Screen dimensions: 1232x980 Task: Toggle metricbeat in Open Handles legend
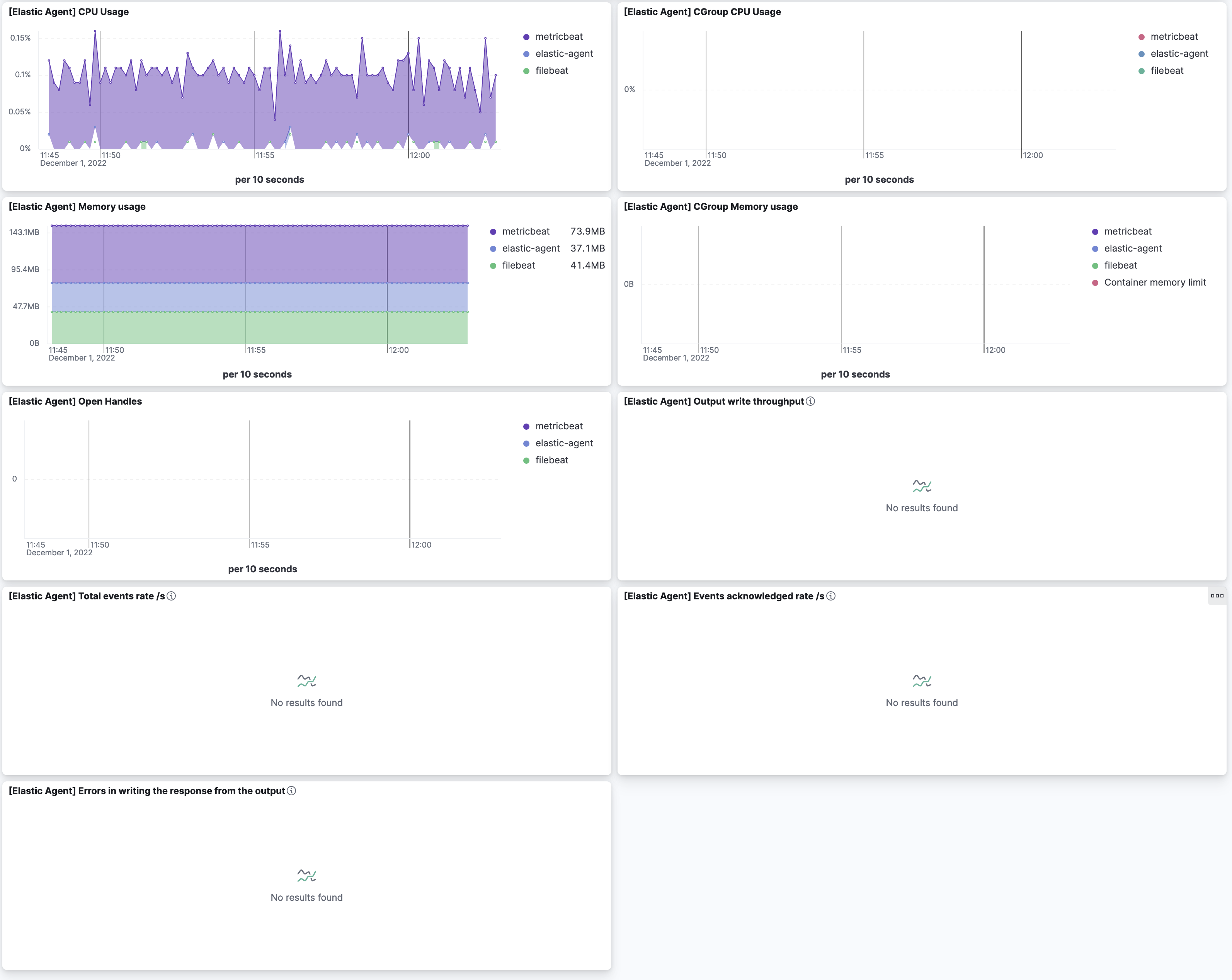558,426
